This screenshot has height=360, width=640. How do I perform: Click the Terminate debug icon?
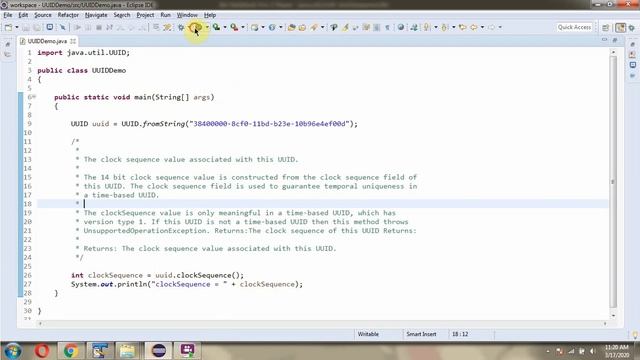pos(99,27)
